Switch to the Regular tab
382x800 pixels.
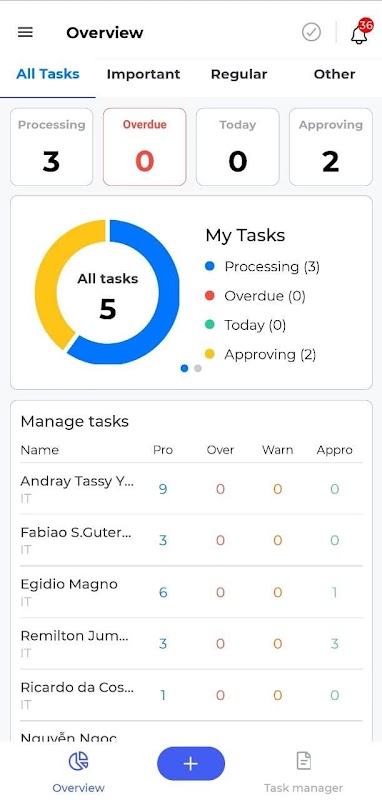[x=239, y=74]
